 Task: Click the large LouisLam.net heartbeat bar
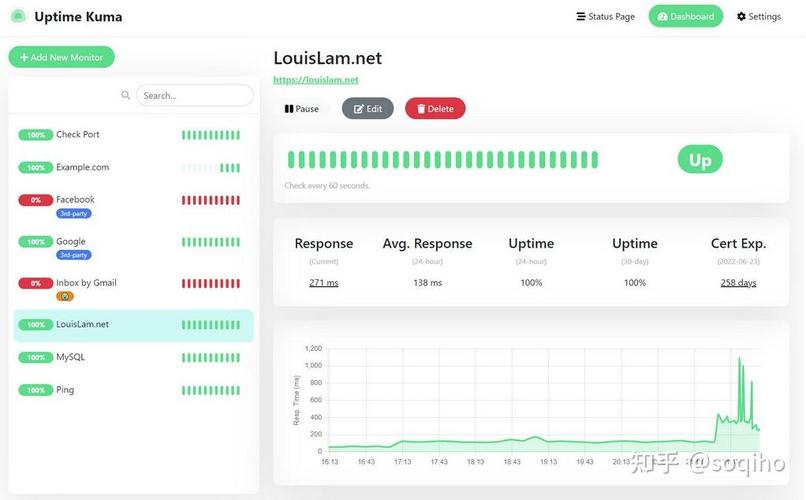[443, 160]
